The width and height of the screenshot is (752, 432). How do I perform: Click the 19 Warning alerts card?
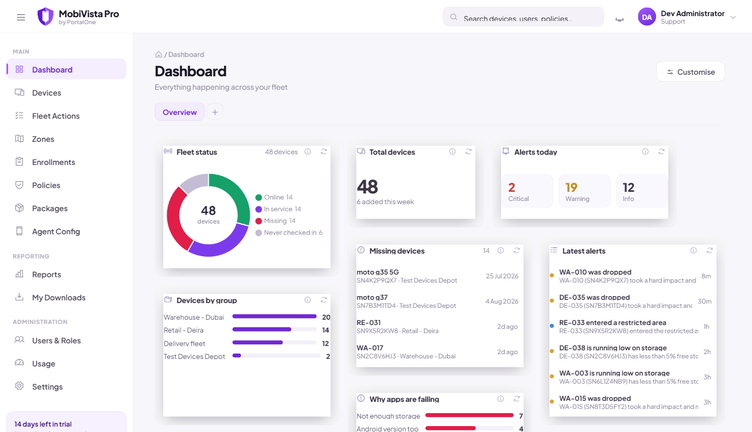click(584, 191)
